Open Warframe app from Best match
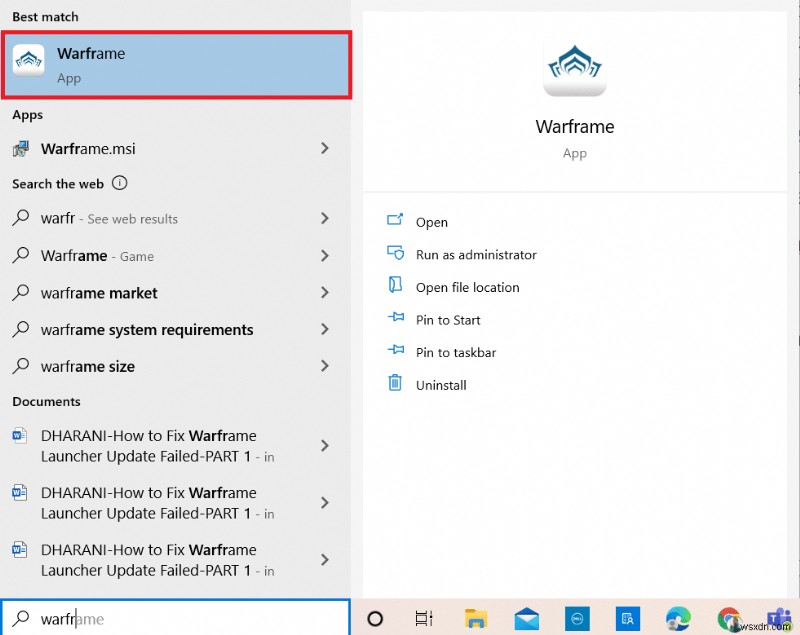The height and width of the screenshot is (635, 800). [x=175, y=64]
